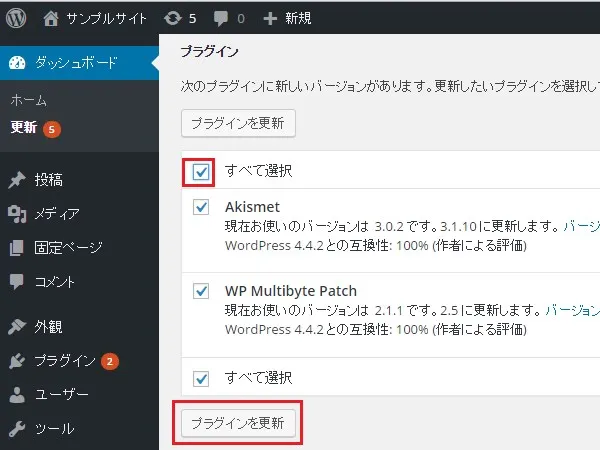This screenshot has width=600, height=450.
Task: Click the ダッシュボード gauge icon
Action: pyautogui.click(x=17, y=63)
